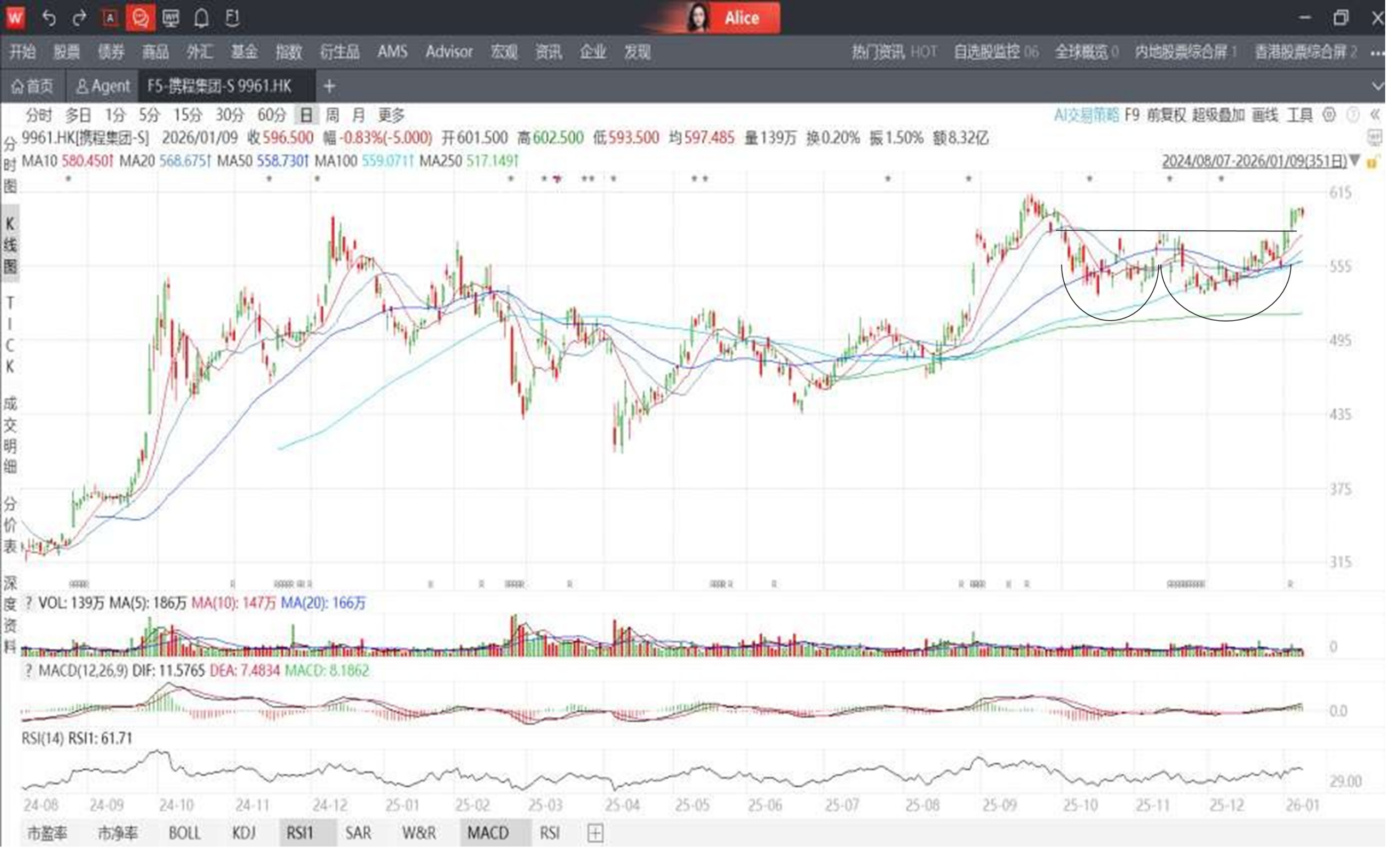
Task: Switch to the Agent tab
Action: click(x=103, y=87)
